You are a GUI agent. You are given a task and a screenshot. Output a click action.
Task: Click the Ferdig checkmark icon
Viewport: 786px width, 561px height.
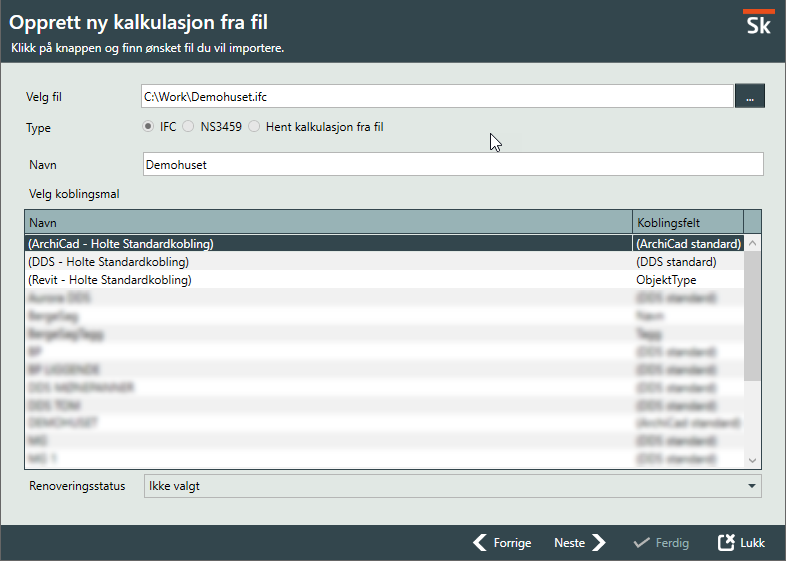point(642,543)
